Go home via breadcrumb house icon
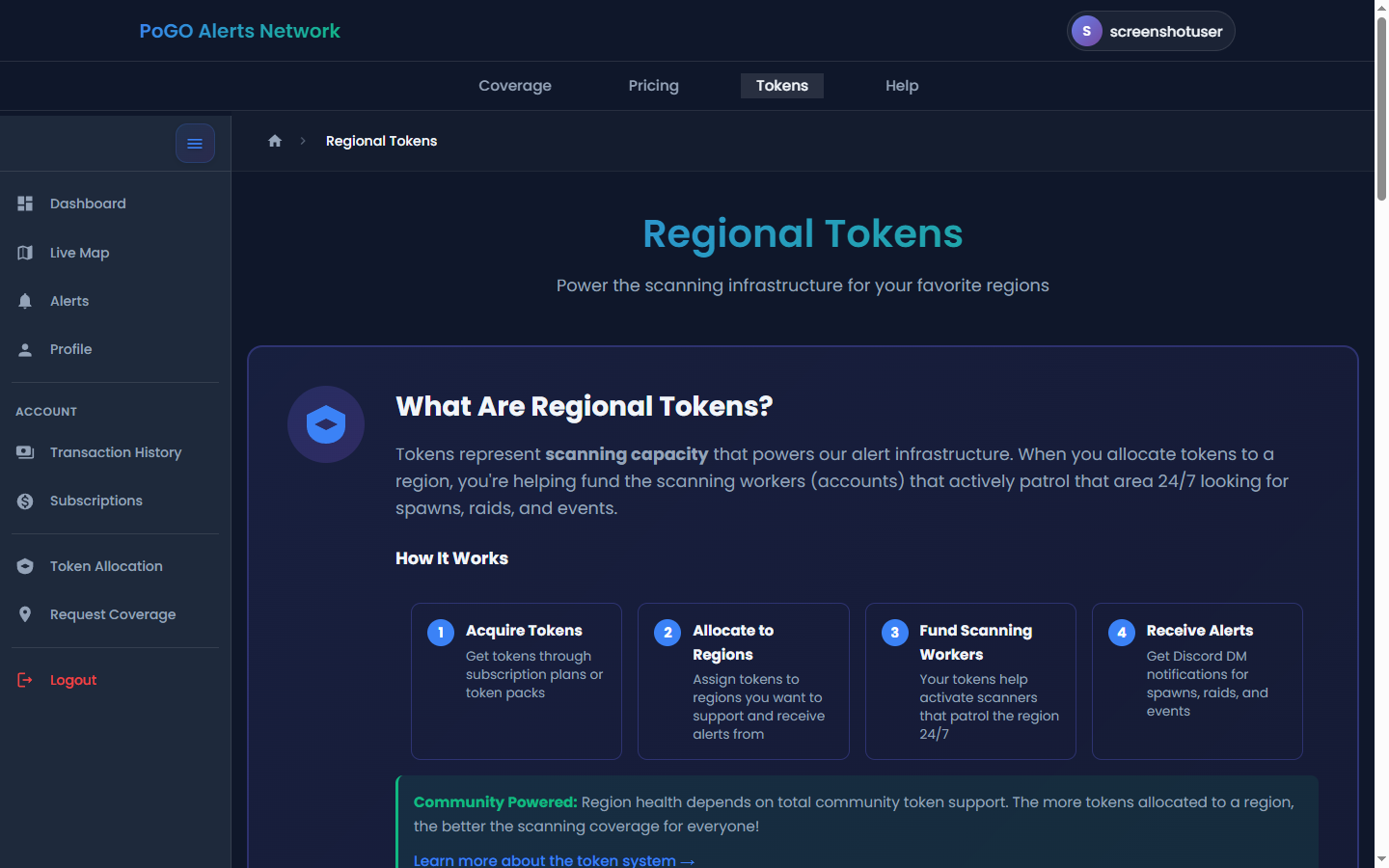This screenshot has height=868, width=1389. [275, 141]
